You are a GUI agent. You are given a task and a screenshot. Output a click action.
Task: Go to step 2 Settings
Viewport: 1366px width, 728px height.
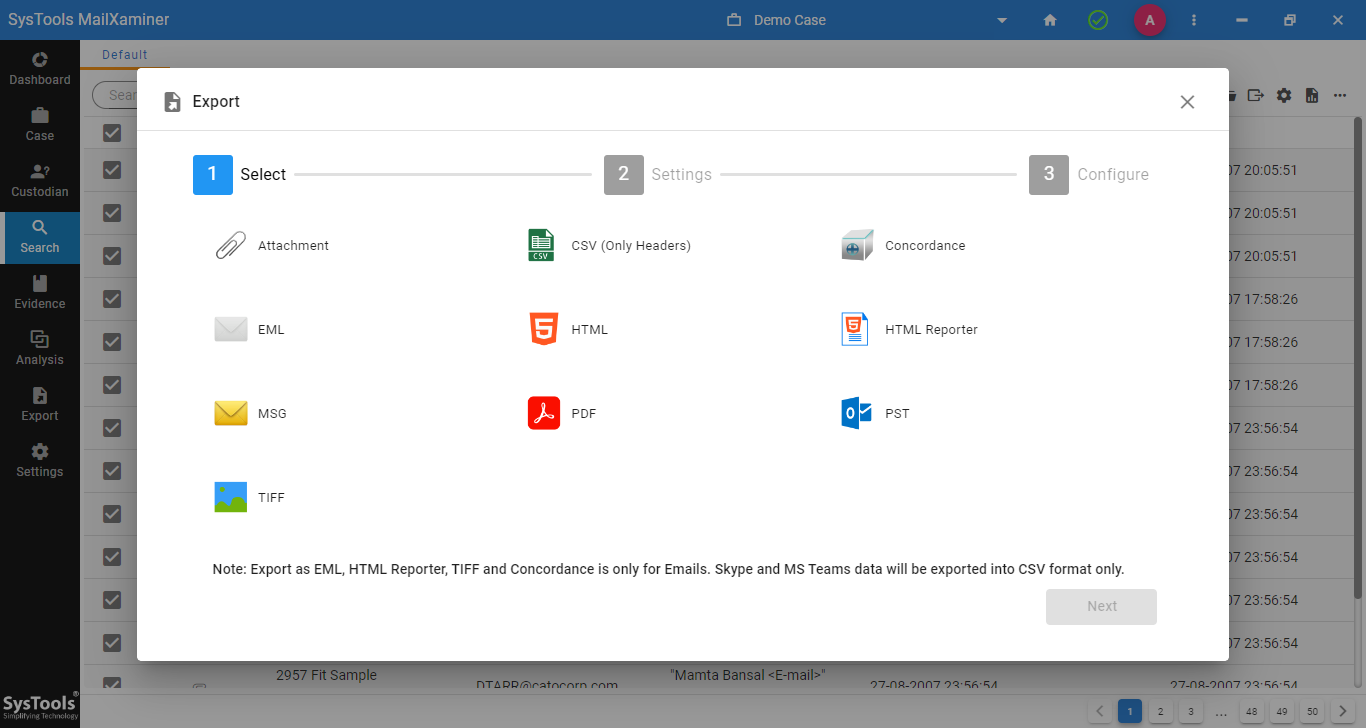[x=658, y=175]
